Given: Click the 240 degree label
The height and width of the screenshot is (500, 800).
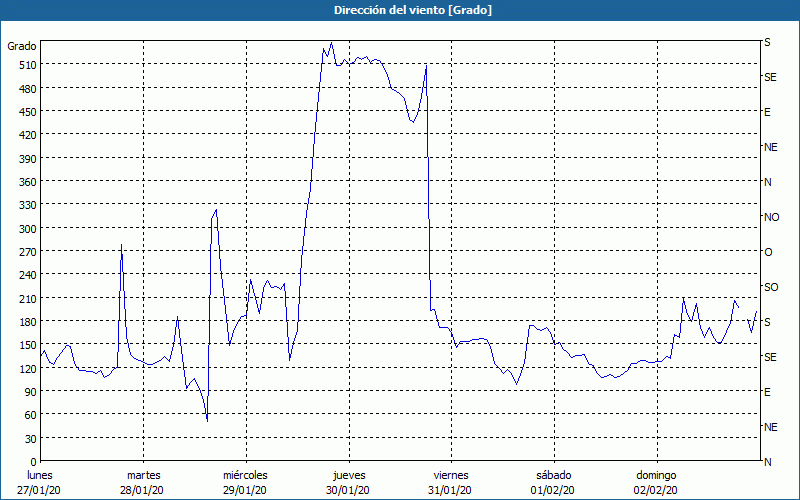Looking at the screenshot, I should click(27, 275).
